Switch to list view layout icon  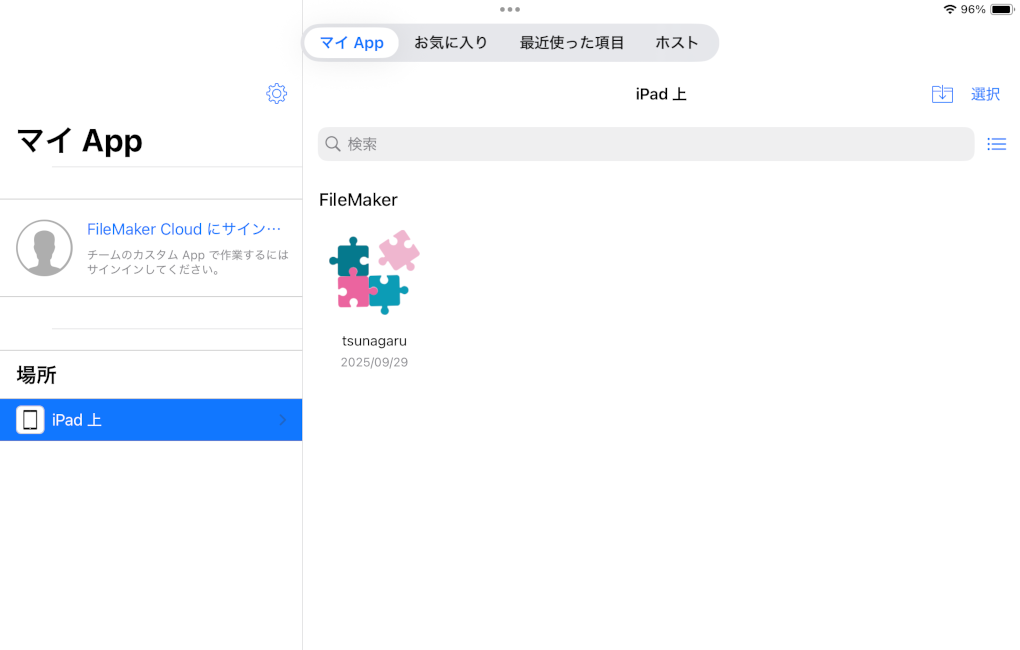[996, 144]
